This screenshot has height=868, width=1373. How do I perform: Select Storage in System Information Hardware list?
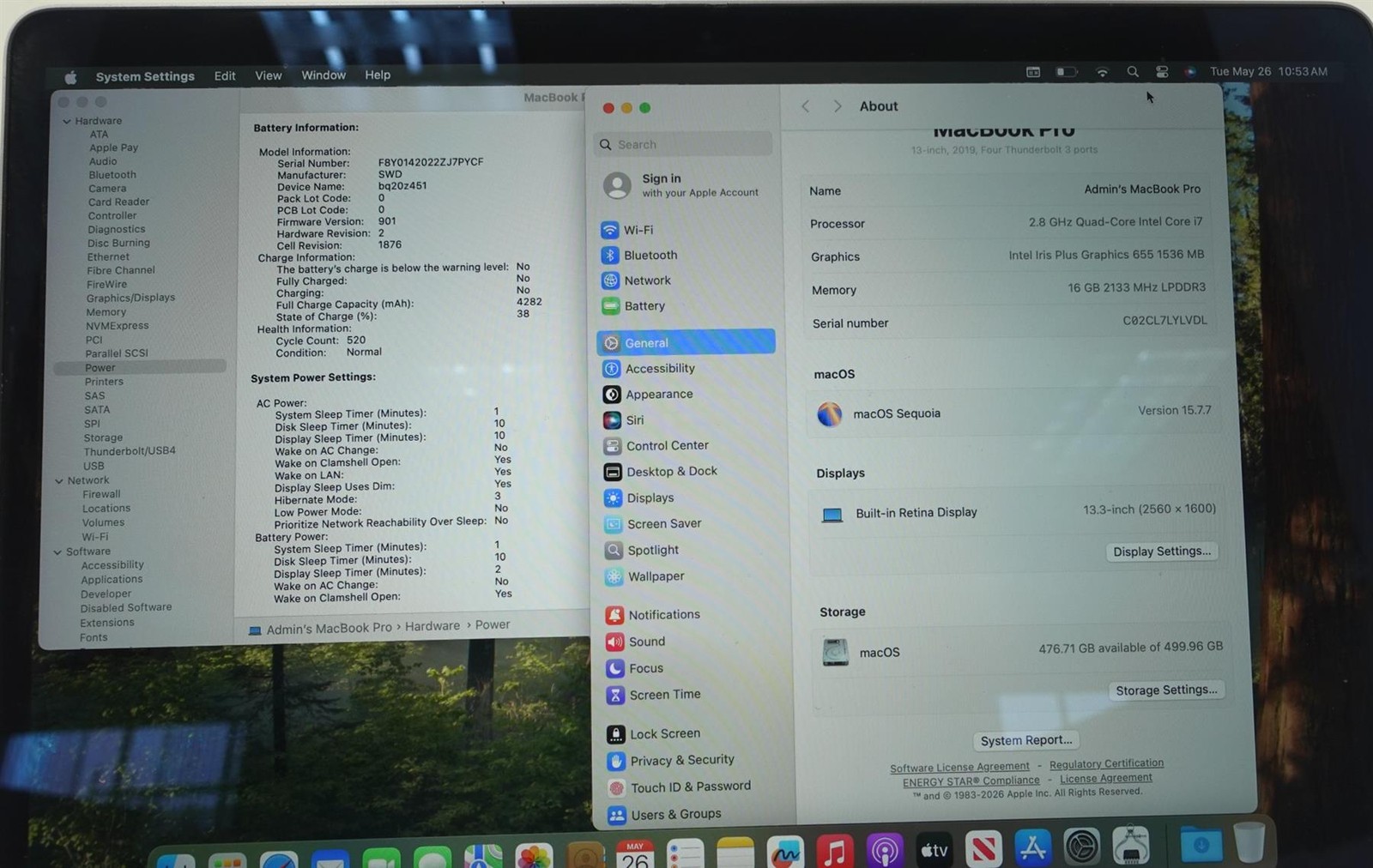[x=103, y=437]
